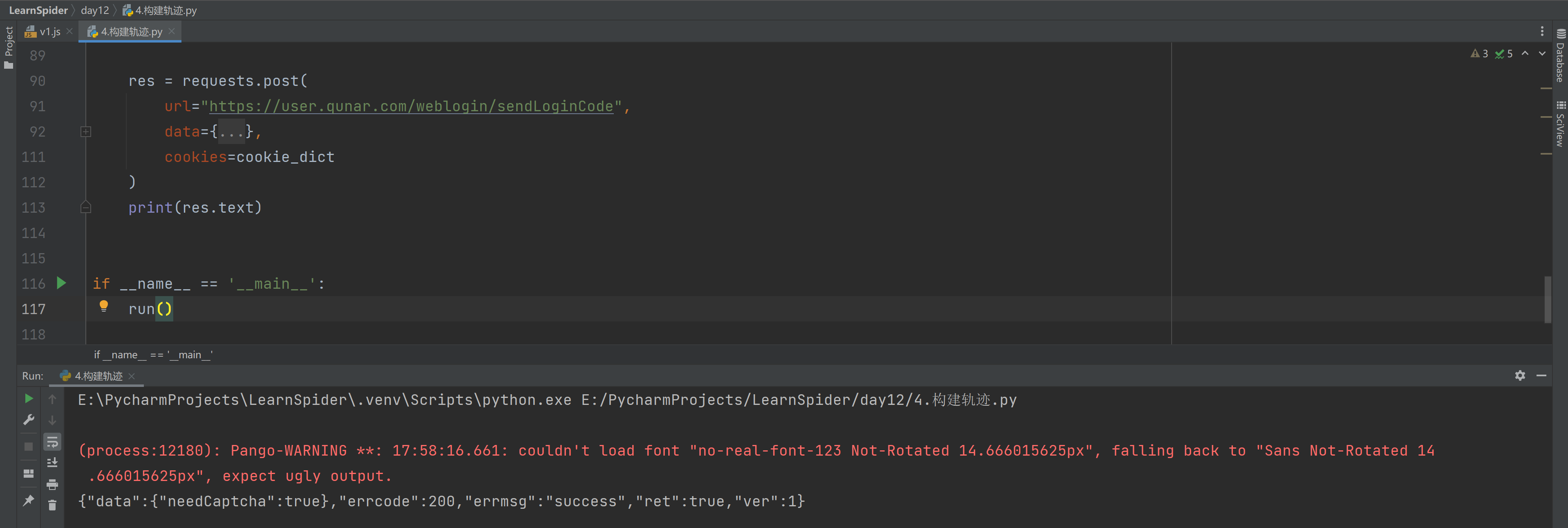The height and width of the screenshot is (528, 1568).
Task: Open the script path link in console
Action: 799,400
